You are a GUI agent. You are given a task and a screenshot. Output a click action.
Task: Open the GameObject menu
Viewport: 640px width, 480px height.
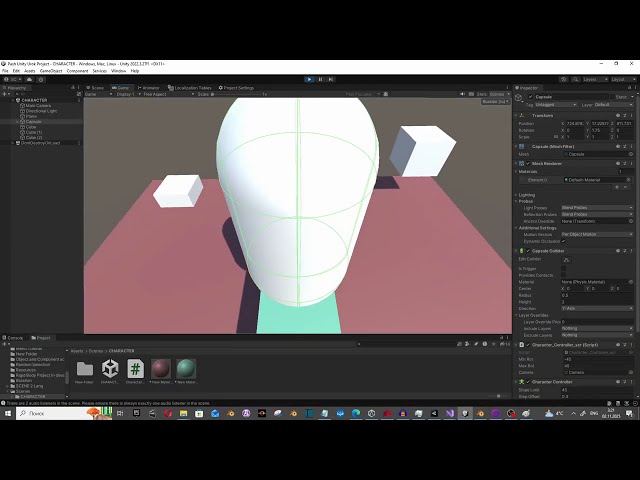(x=51, y=71)
